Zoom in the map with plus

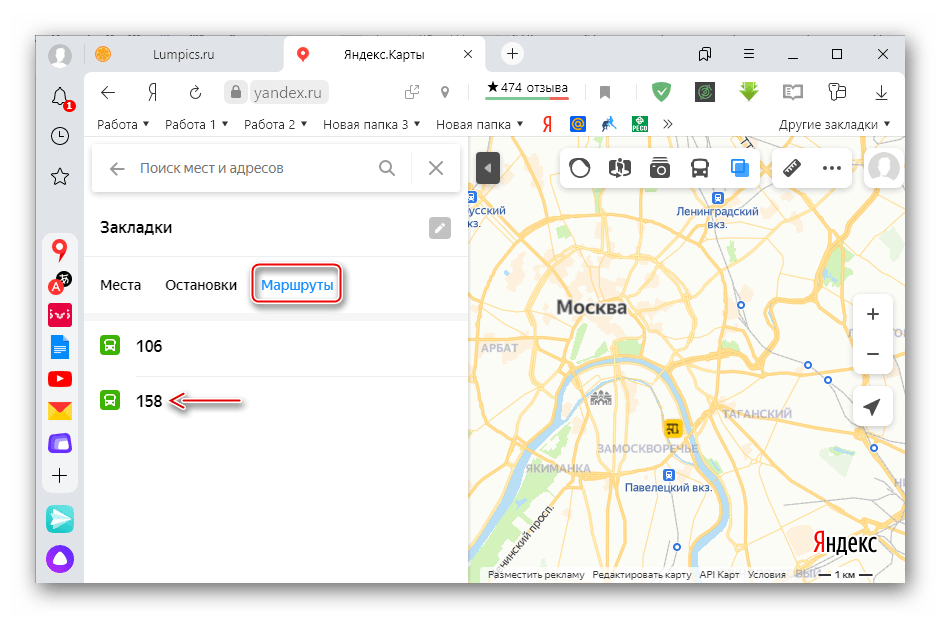(872, 314)
